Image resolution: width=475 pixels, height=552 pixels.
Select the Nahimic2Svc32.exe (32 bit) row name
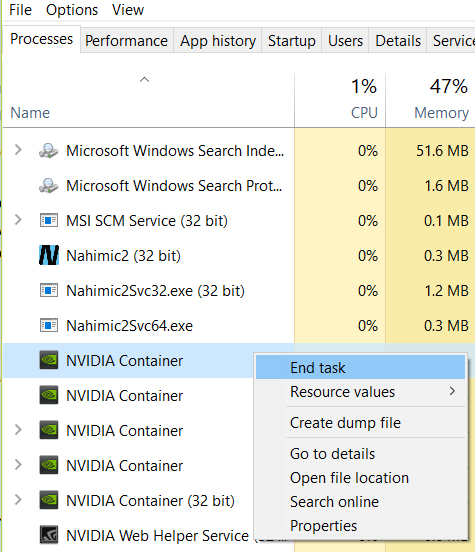pyautogui.click(x=155, y=291)
